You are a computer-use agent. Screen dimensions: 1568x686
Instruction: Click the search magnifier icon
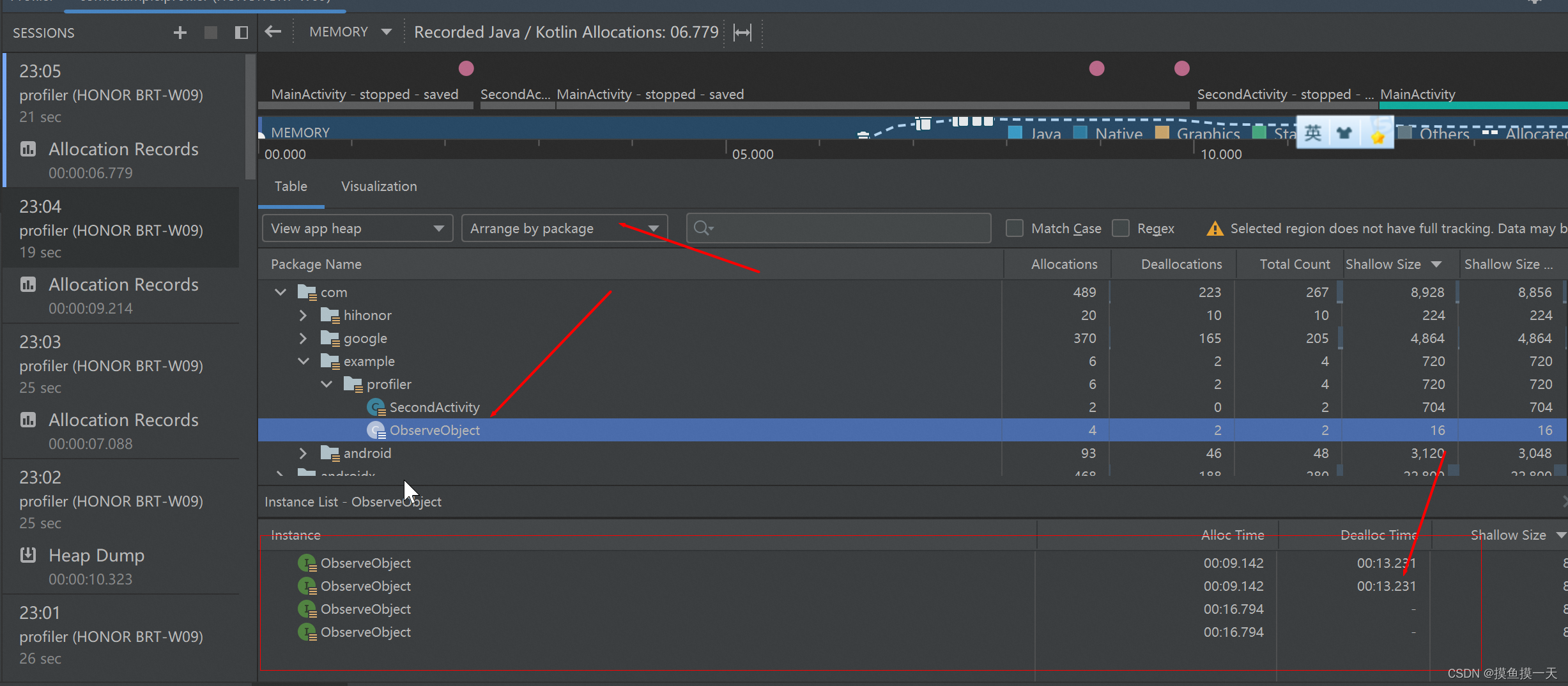coord(702,228)
